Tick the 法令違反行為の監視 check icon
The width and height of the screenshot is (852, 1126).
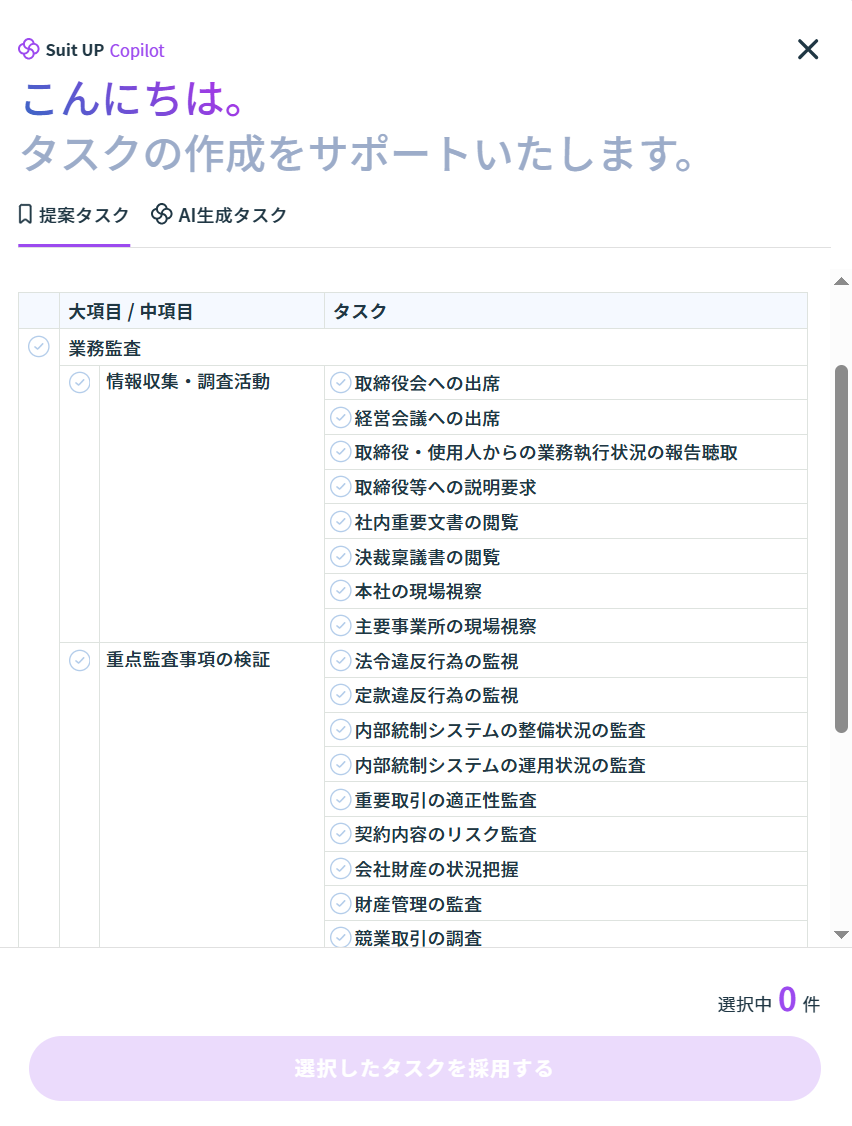341,661
